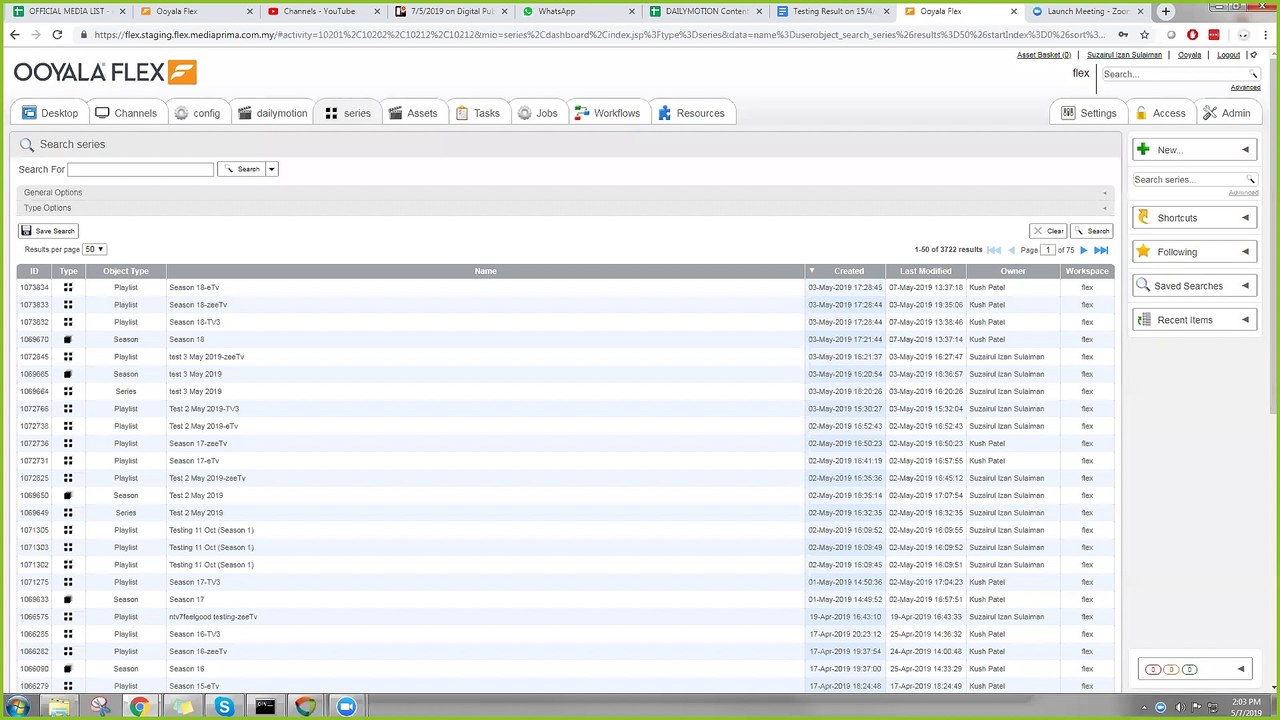This screenshot has width=1280, height=720.
Task: Expand the New... panel arrow
Action: [x=1245, y=150]
